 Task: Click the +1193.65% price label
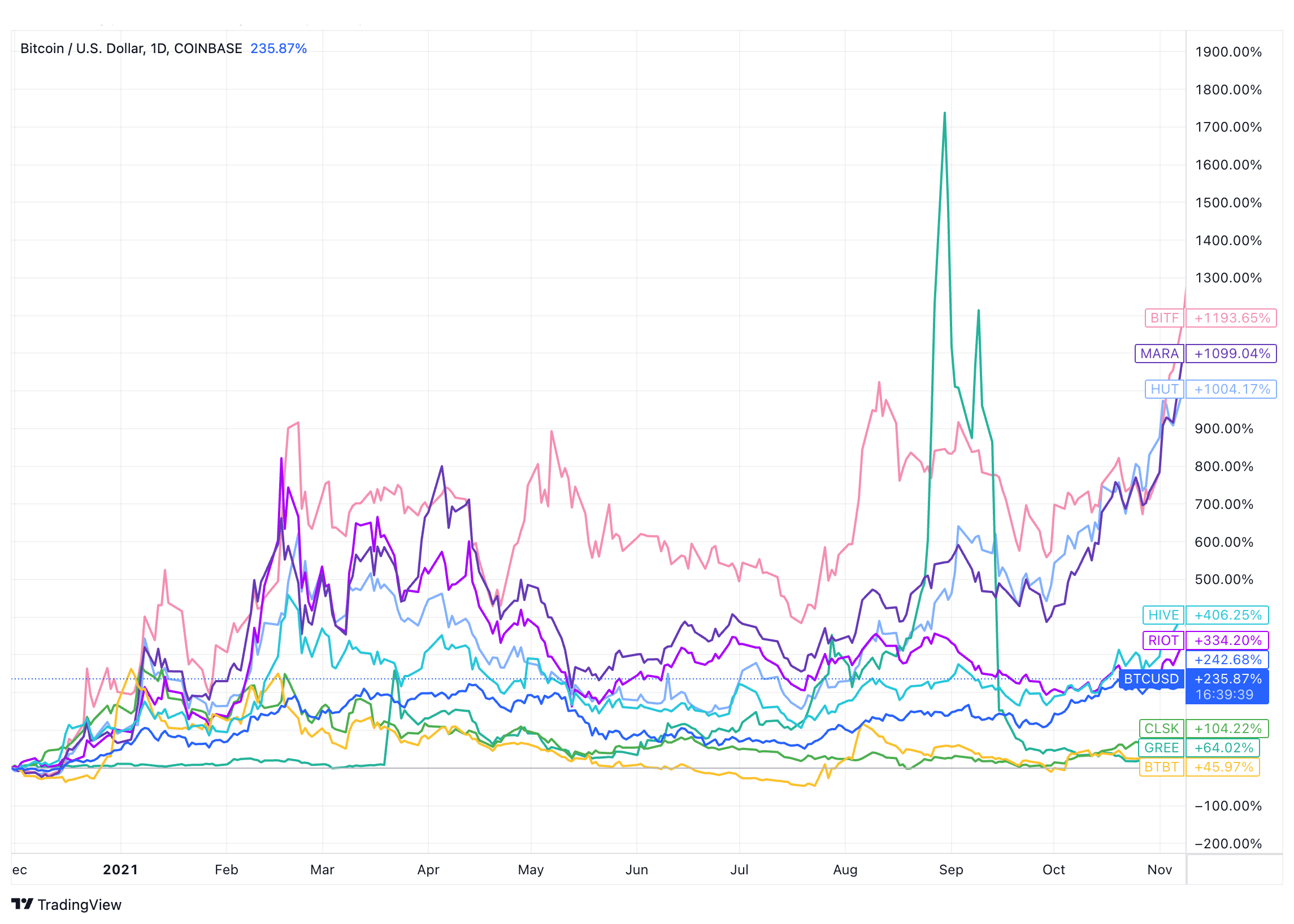pos(1231,317)
